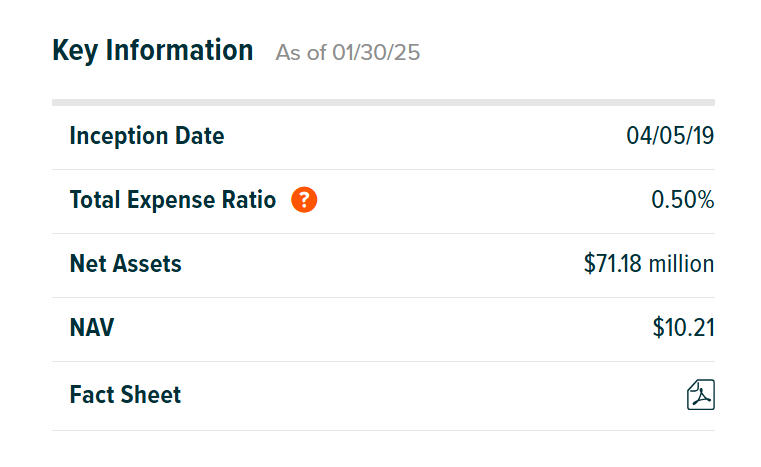This screenshot has height=467, width=761.
Task: Click the Fact Sheet label text
Action: (x=125, y=395)
